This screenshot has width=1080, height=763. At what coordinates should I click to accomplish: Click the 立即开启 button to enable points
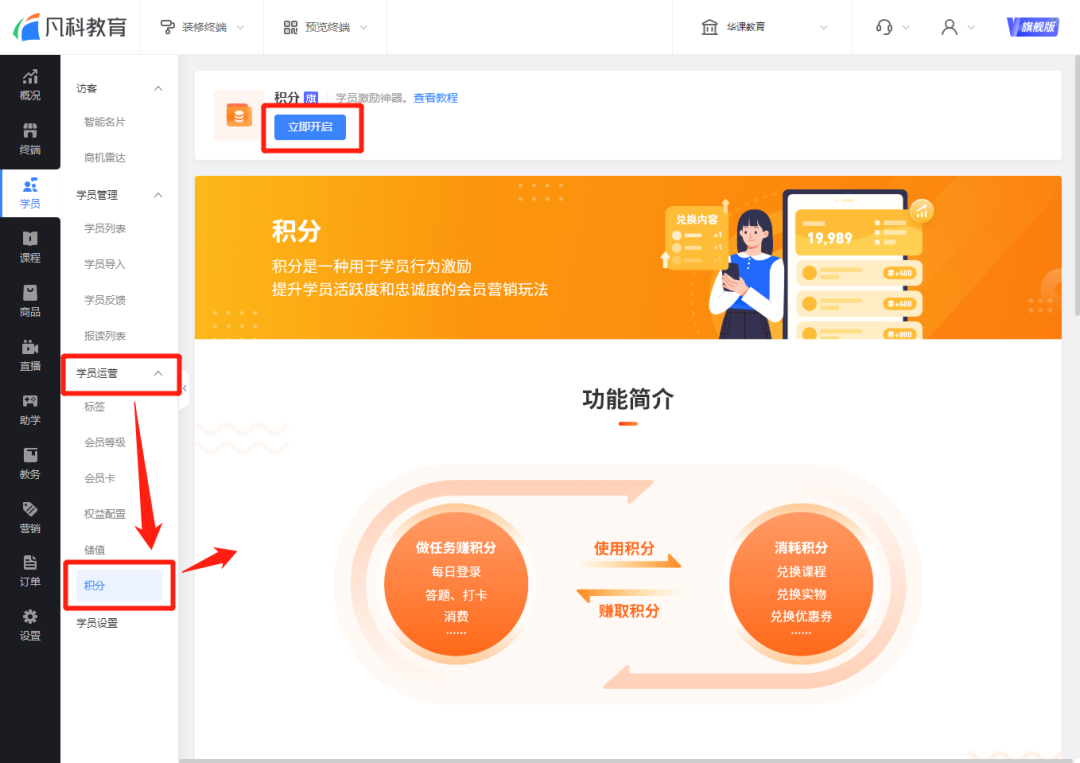(311, 127)
